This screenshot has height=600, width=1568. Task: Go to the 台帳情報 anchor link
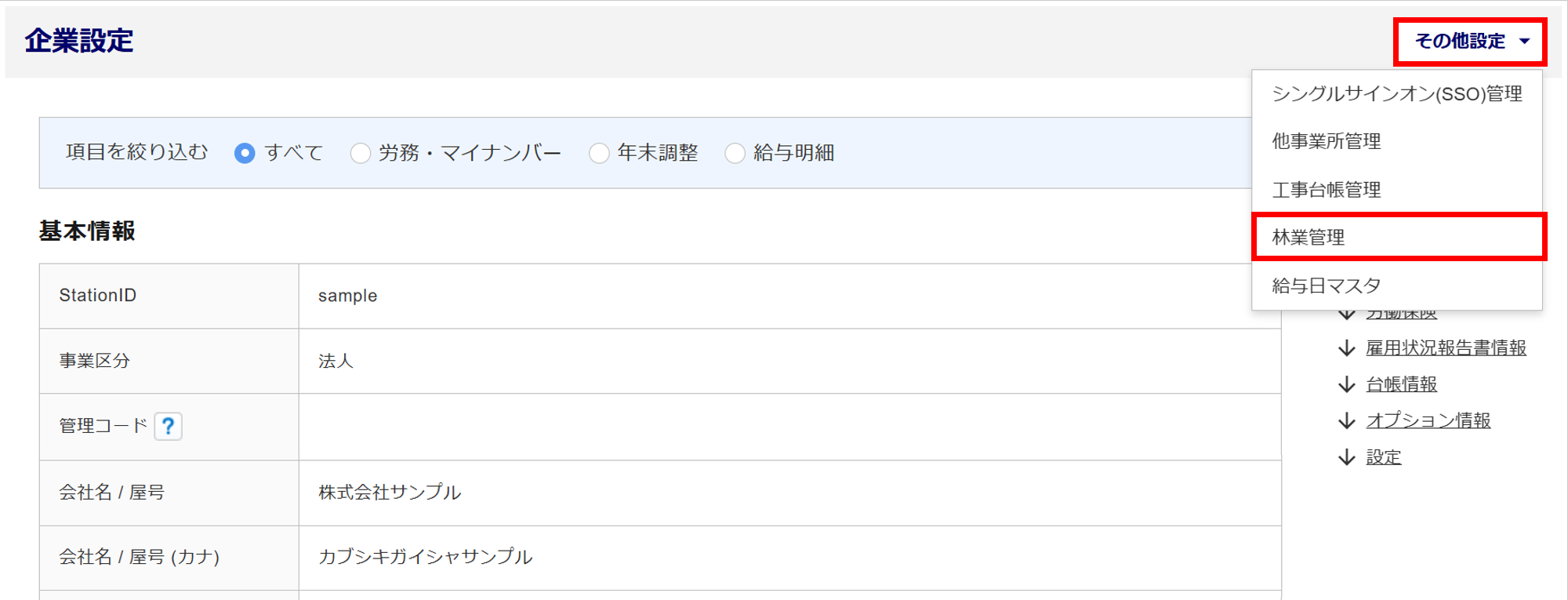pos(1401,384)
